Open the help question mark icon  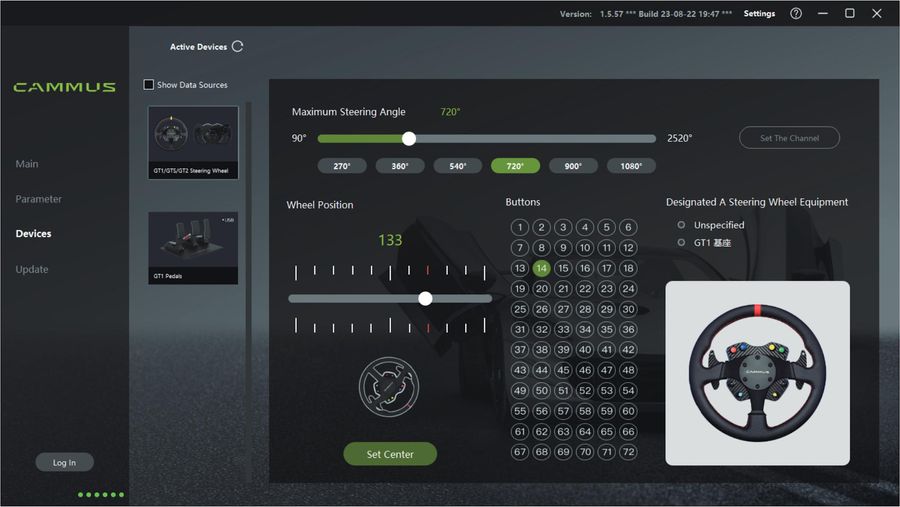796,14
